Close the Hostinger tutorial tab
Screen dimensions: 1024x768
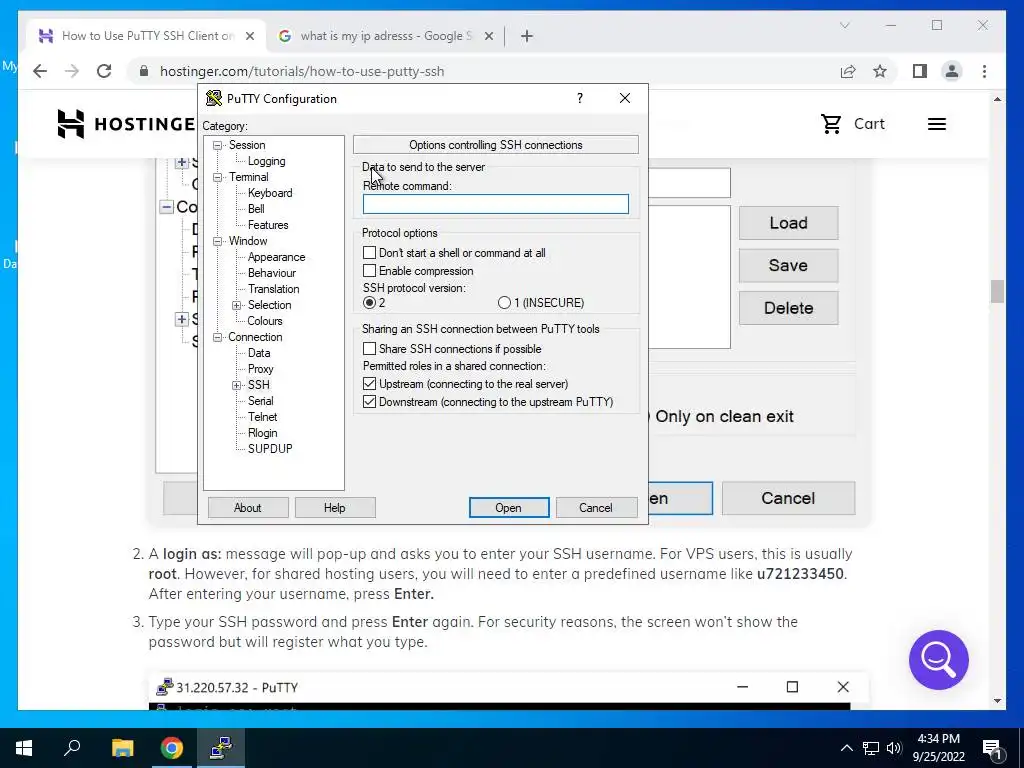249,36
